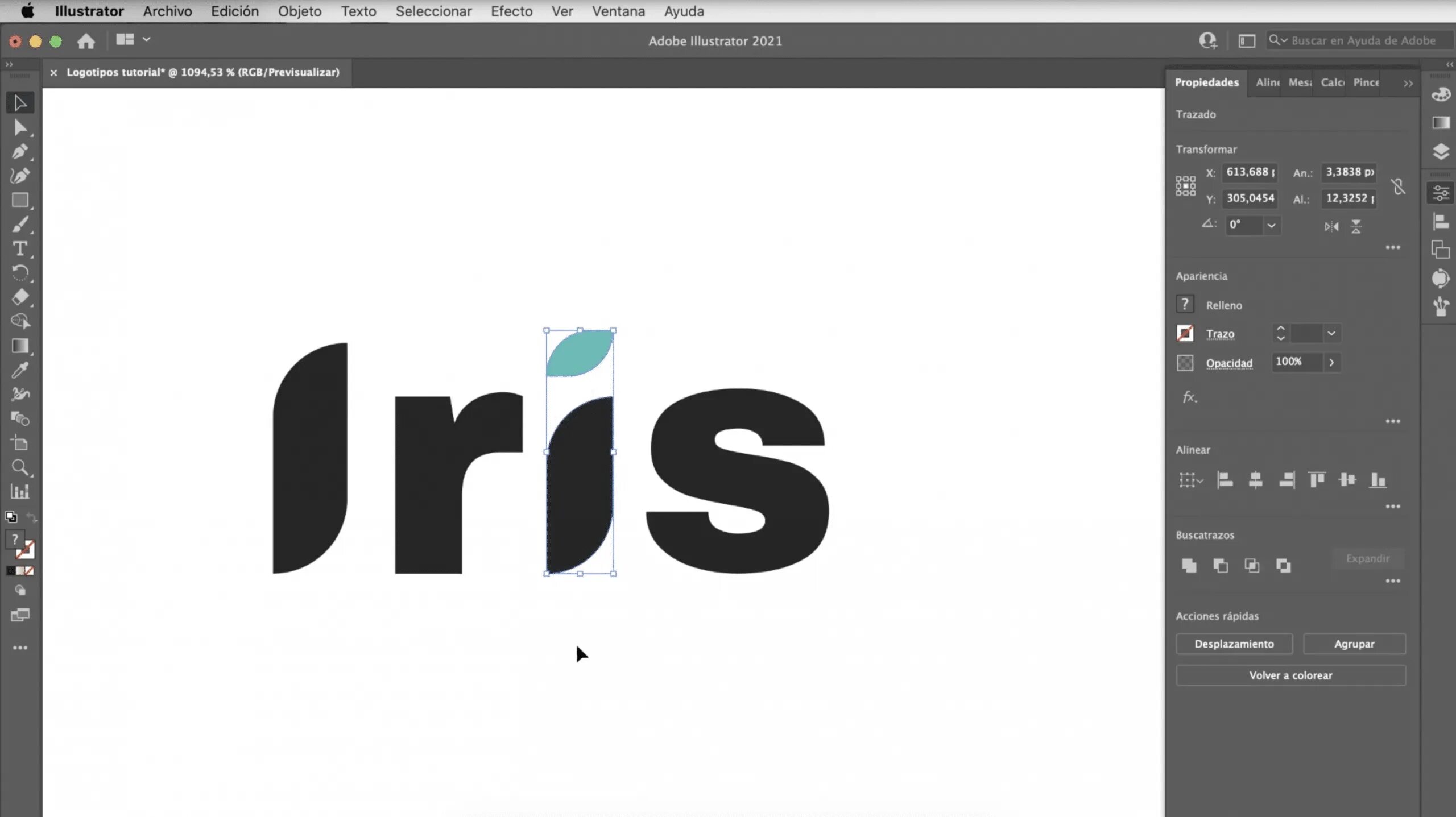
Task: Select the Rectangle tool
Action: (x=19, y=200)
